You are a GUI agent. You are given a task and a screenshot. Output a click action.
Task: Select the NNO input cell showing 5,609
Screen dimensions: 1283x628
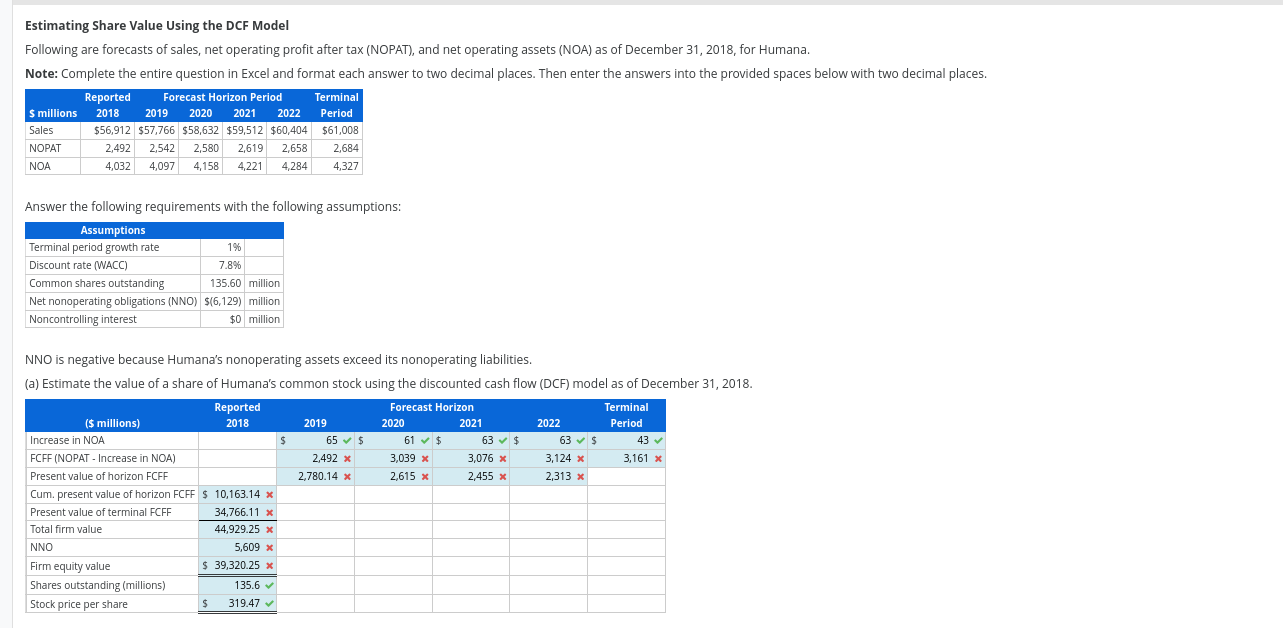click(x=238, y=547)
